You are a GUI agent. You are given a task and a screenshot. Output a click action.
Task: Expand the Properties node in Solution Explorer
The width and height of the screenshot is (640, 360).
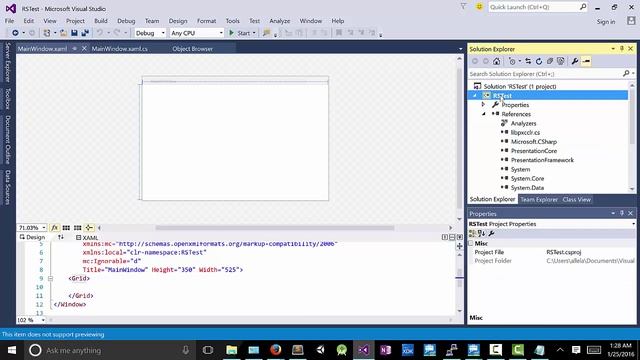point(484,104)
